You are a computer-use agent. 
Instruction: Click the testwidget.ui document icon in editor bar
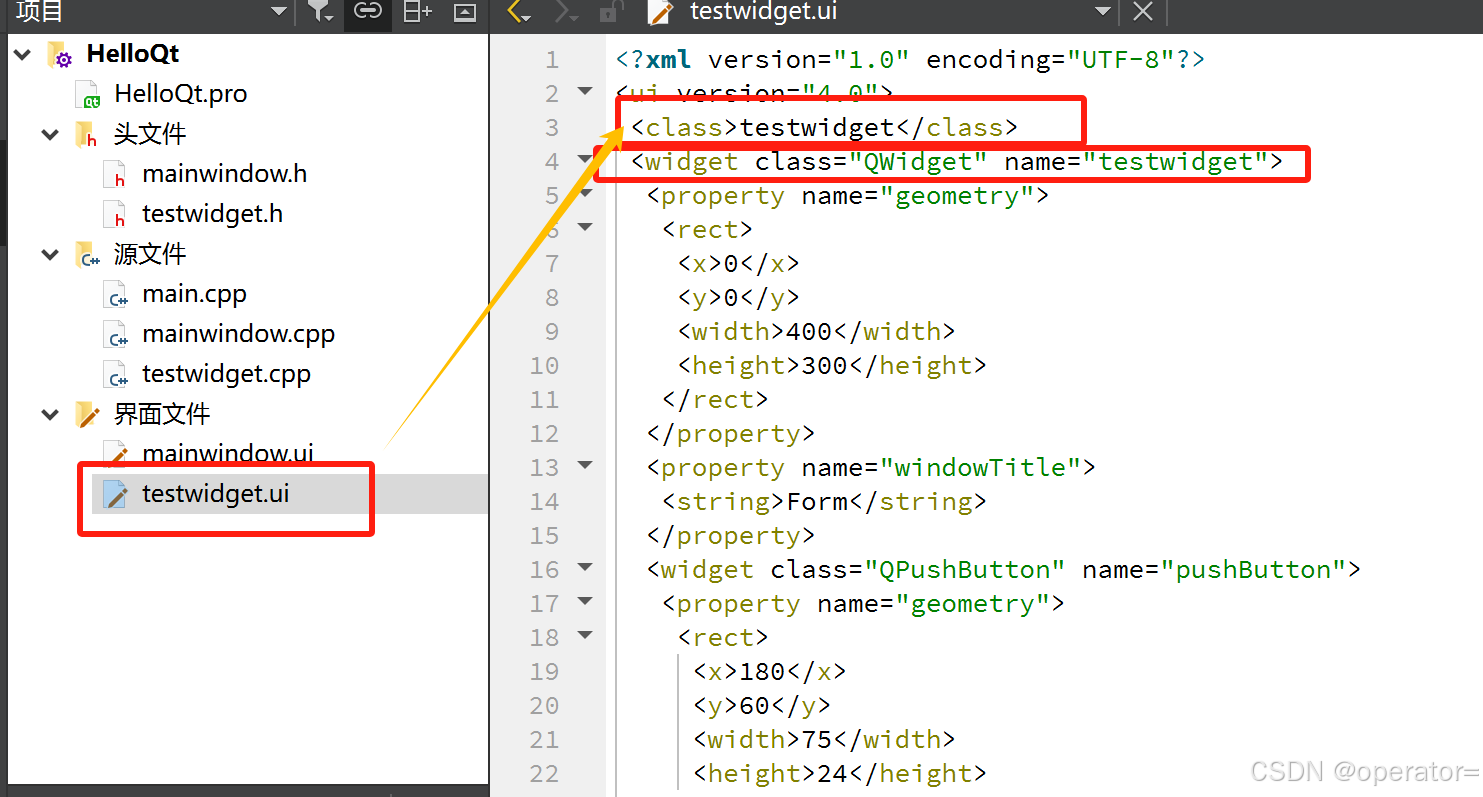659,12
